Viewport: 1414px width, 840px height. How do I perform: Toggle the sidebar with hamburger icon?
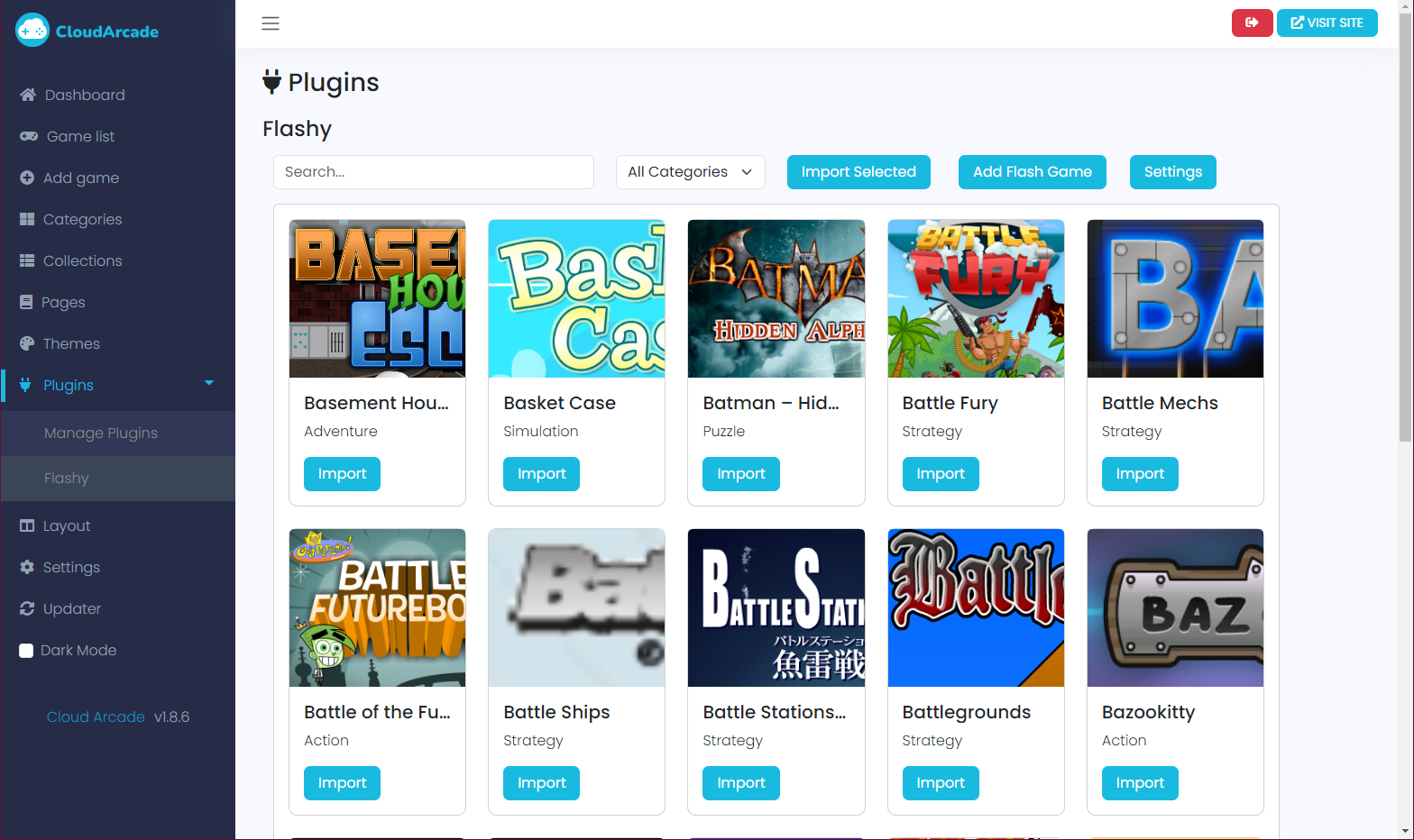[271, 23]
